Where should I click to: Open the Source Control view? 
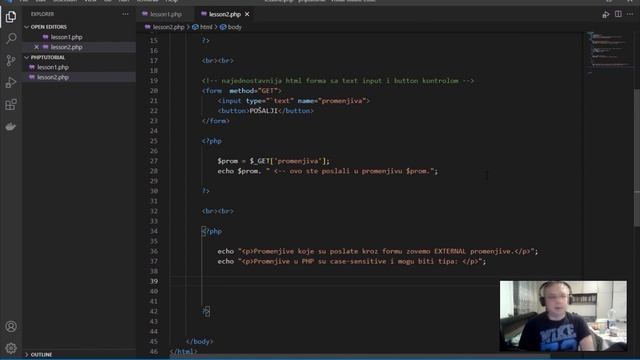click(x=11, y=60)
